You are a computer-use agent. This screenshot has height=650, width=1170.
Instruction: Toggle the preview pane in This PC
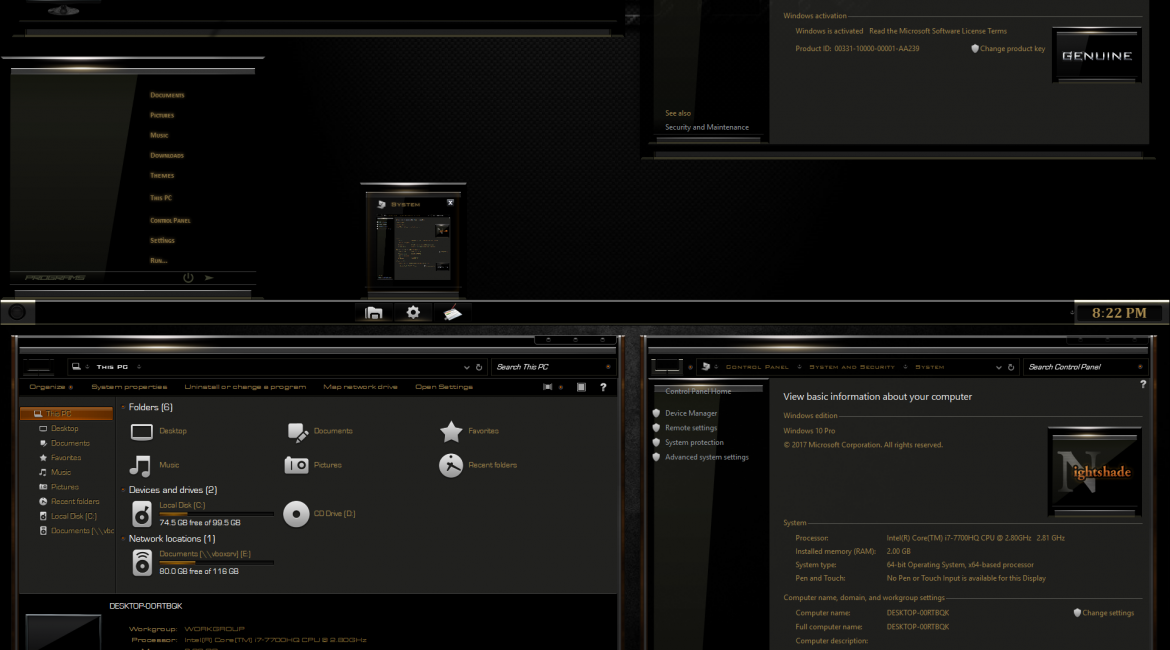pos(581,387)
